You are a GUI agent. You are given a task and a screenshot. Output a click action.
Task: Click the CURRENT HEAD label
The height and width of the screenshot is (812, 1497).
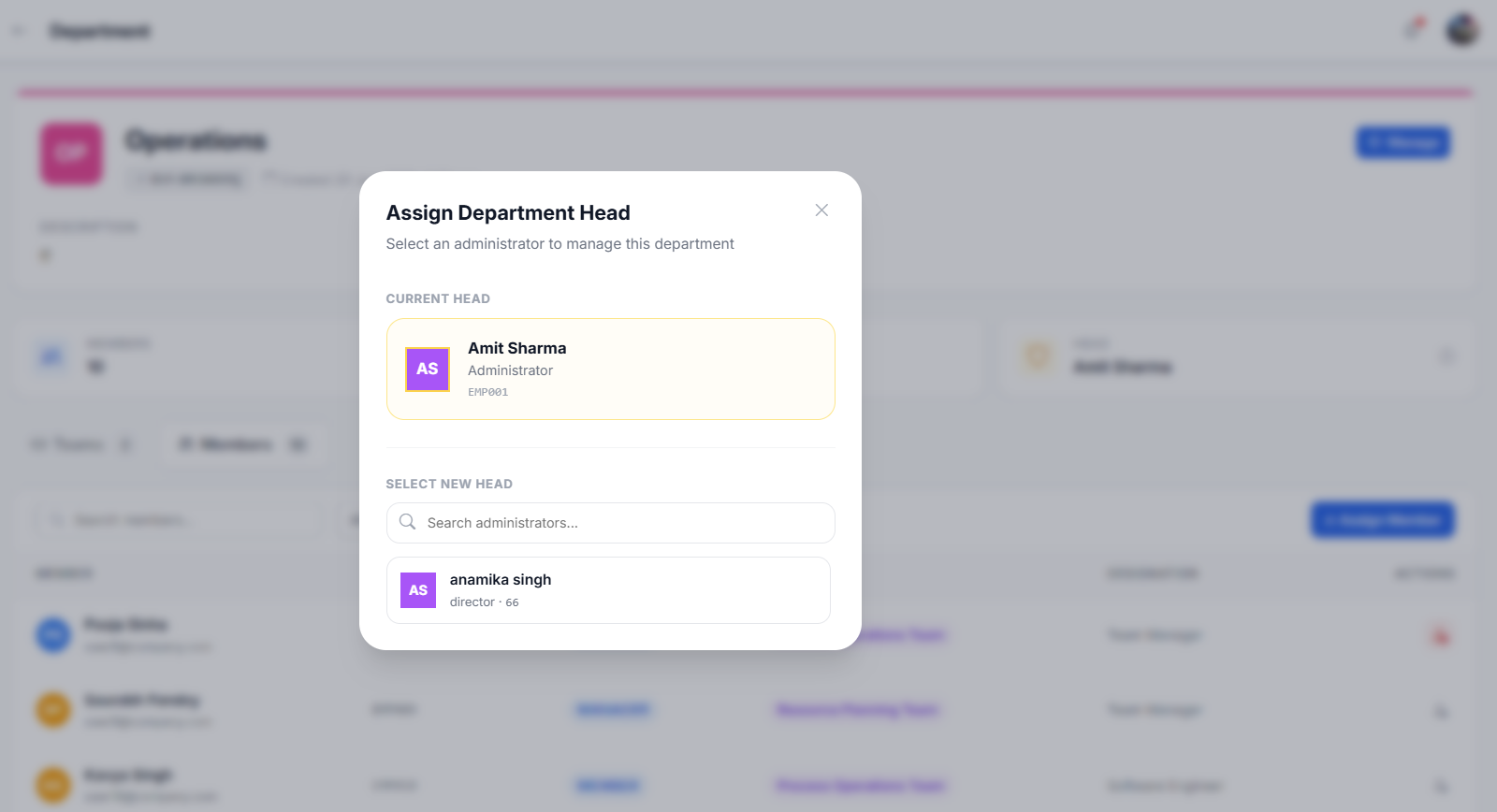438,298
